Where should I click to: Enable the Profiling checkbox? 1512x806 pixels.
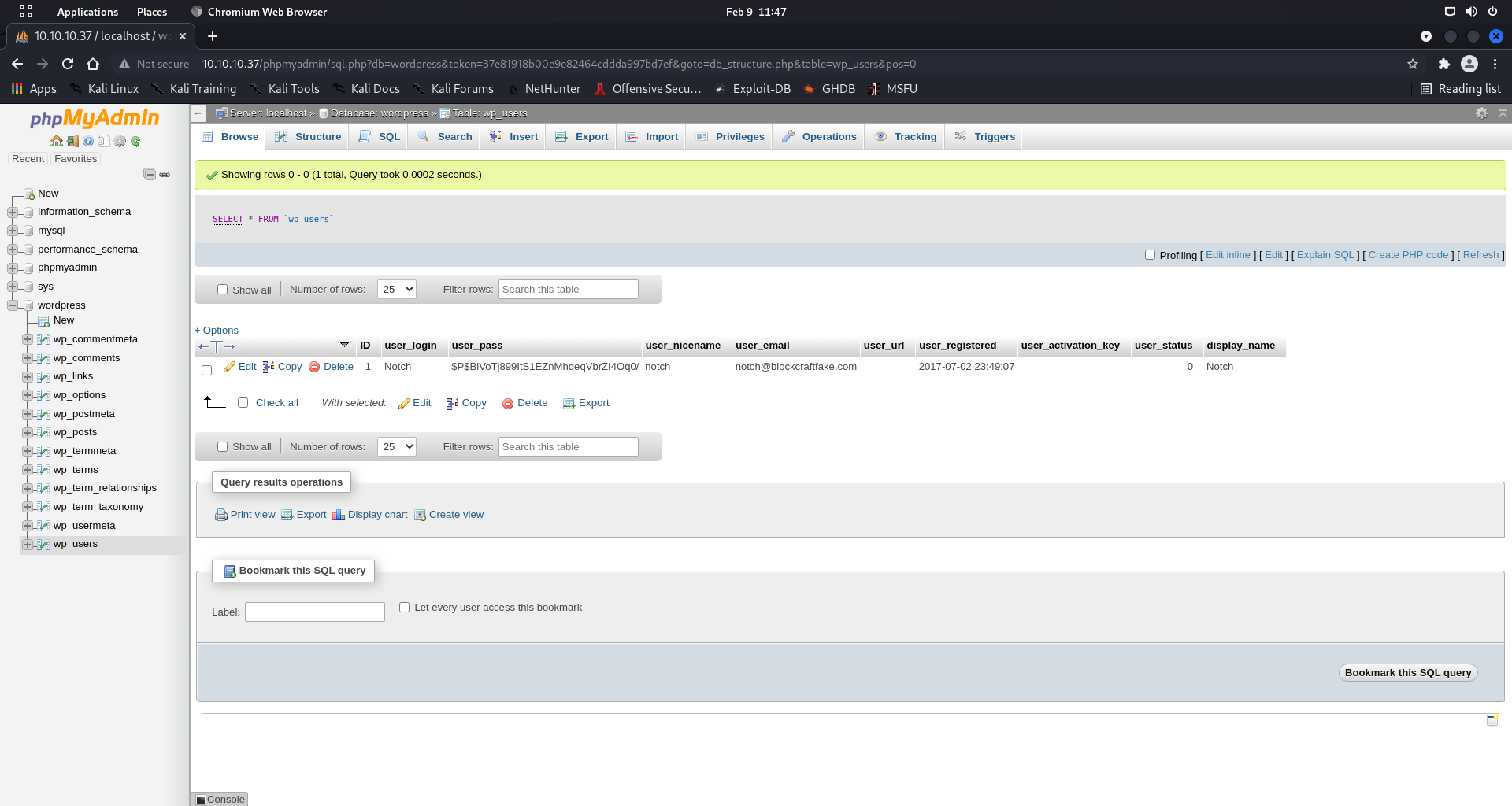(1150, 255)
